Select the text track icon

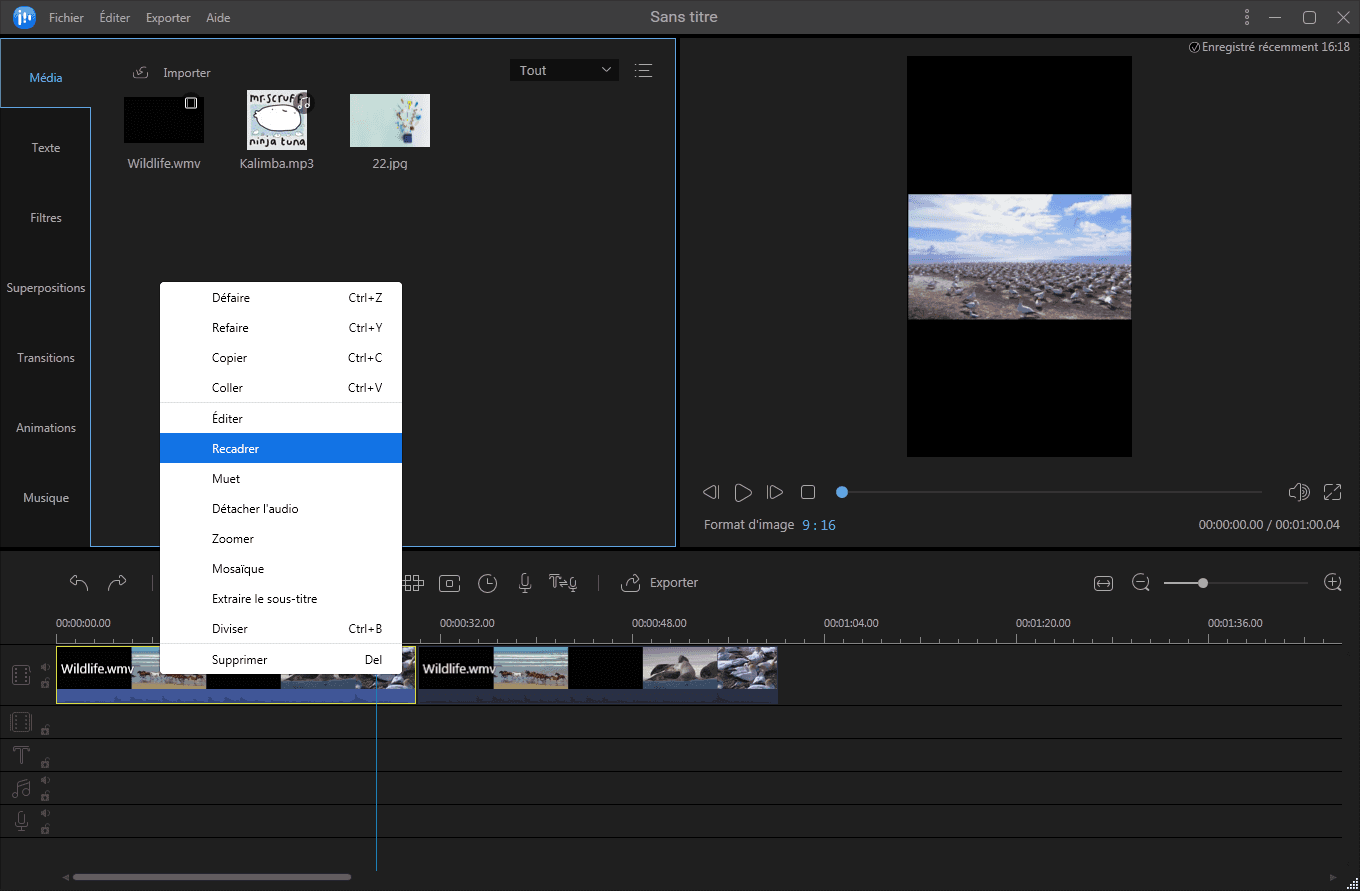pos(21,755)
